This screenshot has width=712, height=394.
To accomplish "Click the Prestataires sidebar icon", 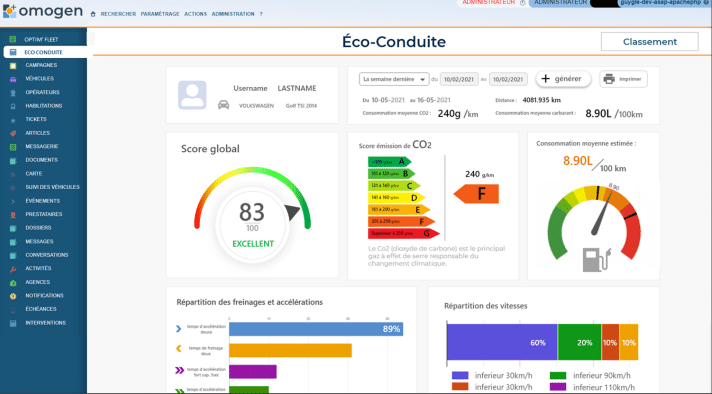I will (13, 215).
